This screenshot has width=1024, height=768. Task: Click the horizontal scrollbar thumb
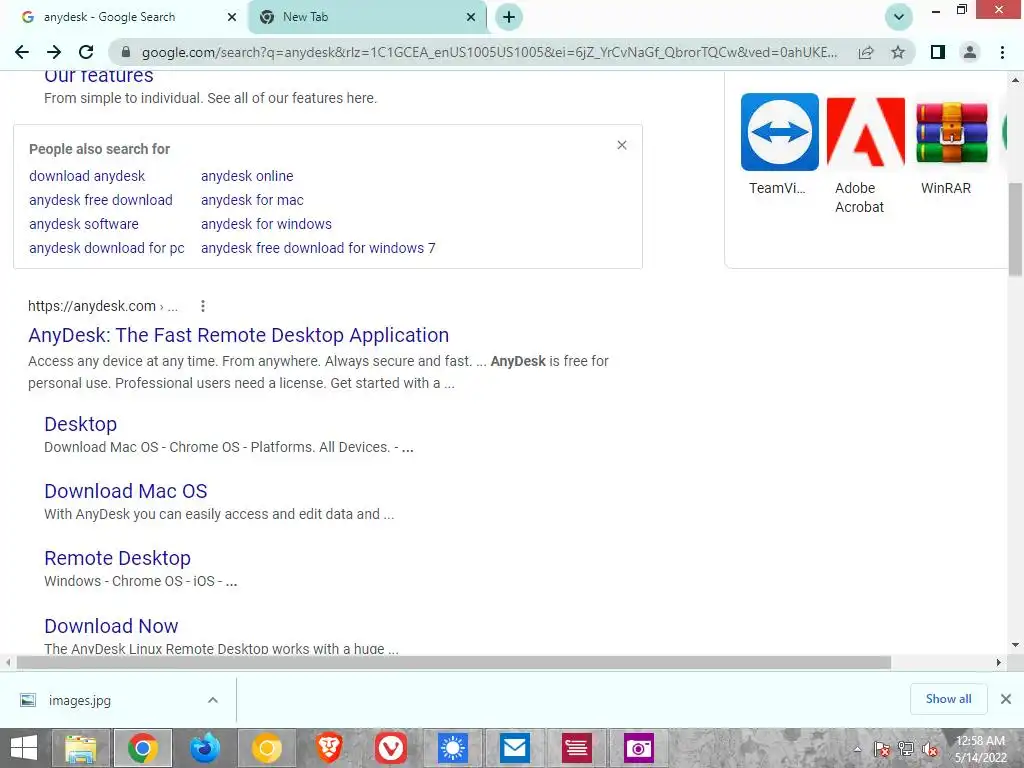(x=454, y=663)
